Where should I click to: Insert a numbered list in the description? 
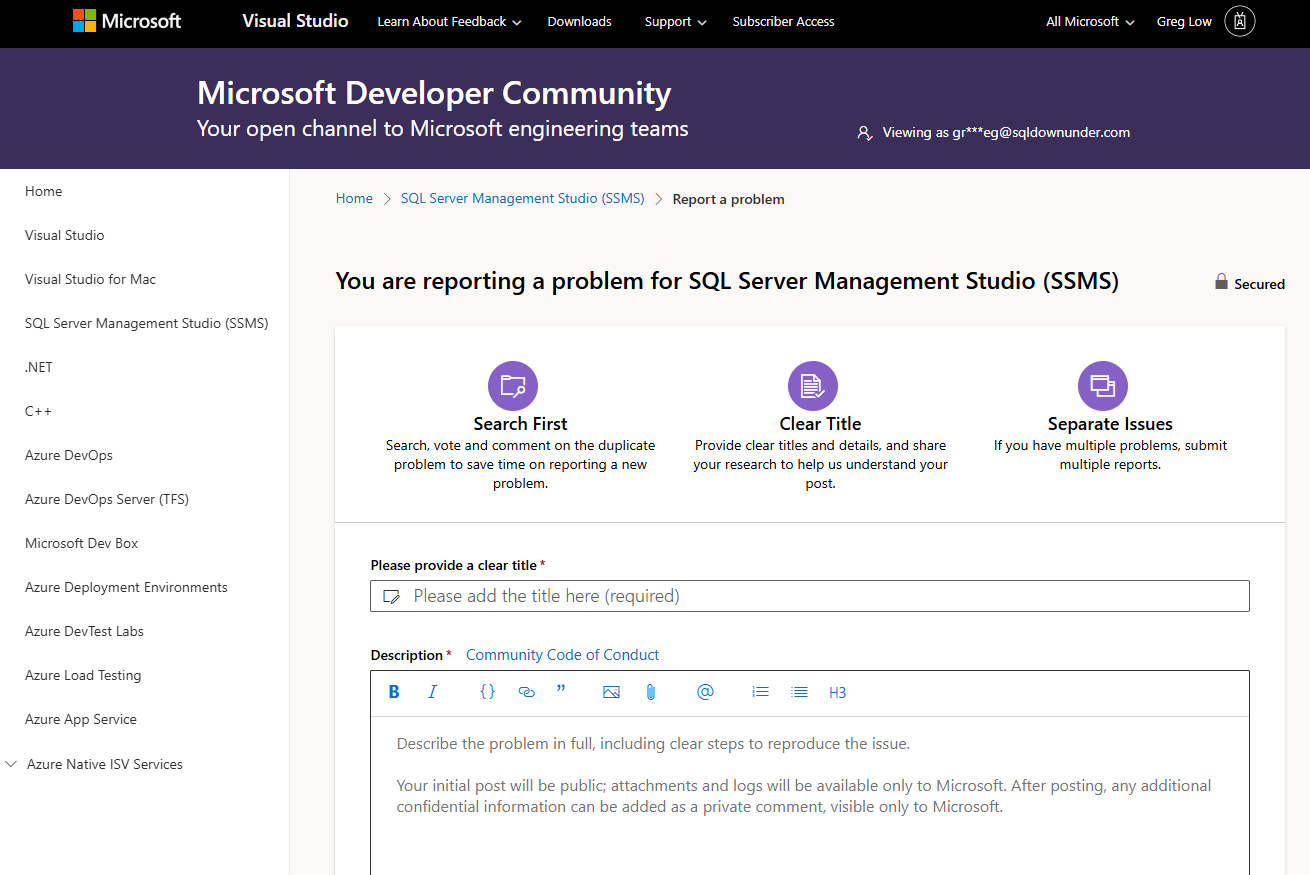[x=760, y=692]
